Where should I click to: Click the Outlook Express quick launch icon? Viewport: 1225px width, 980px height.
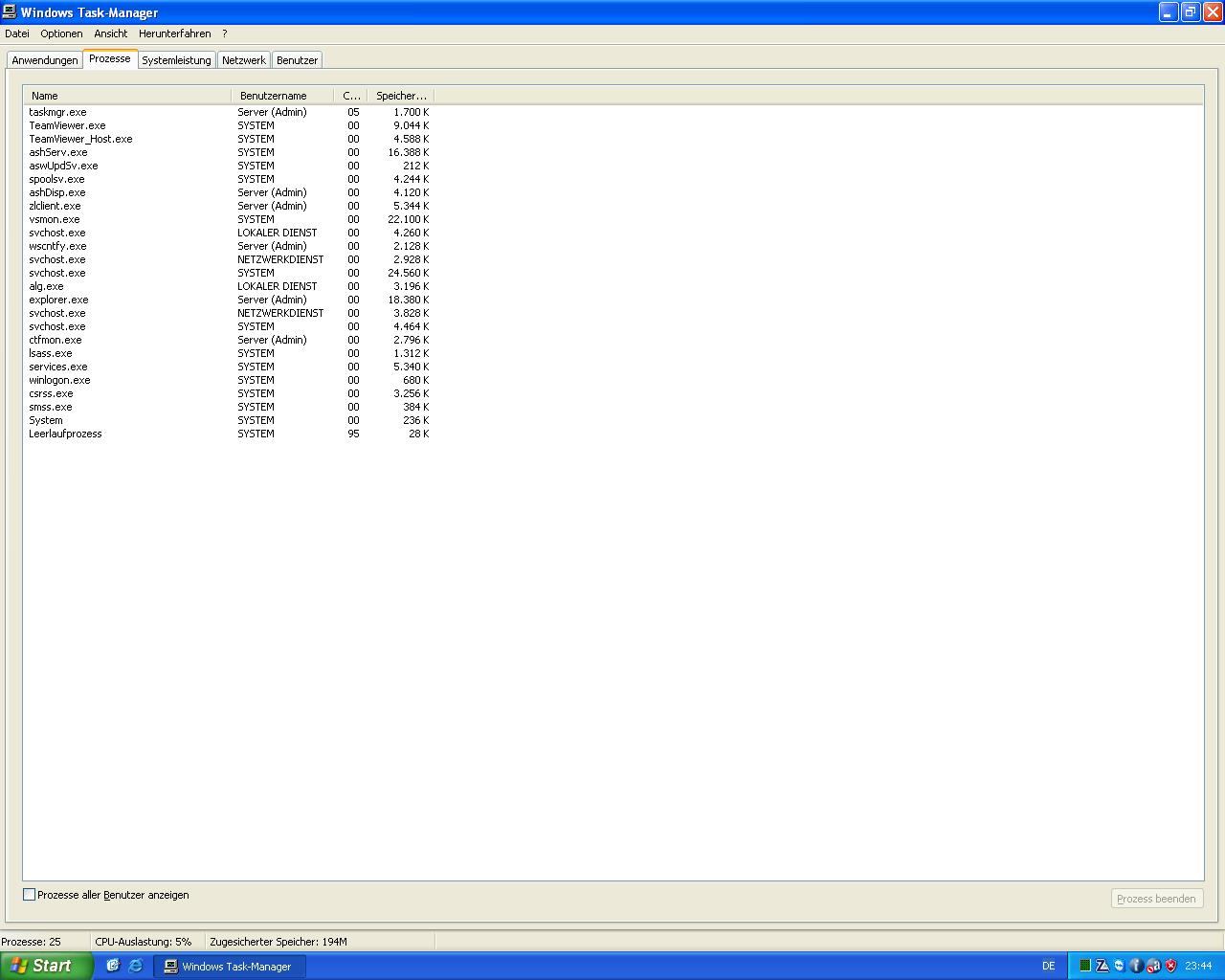112,966
